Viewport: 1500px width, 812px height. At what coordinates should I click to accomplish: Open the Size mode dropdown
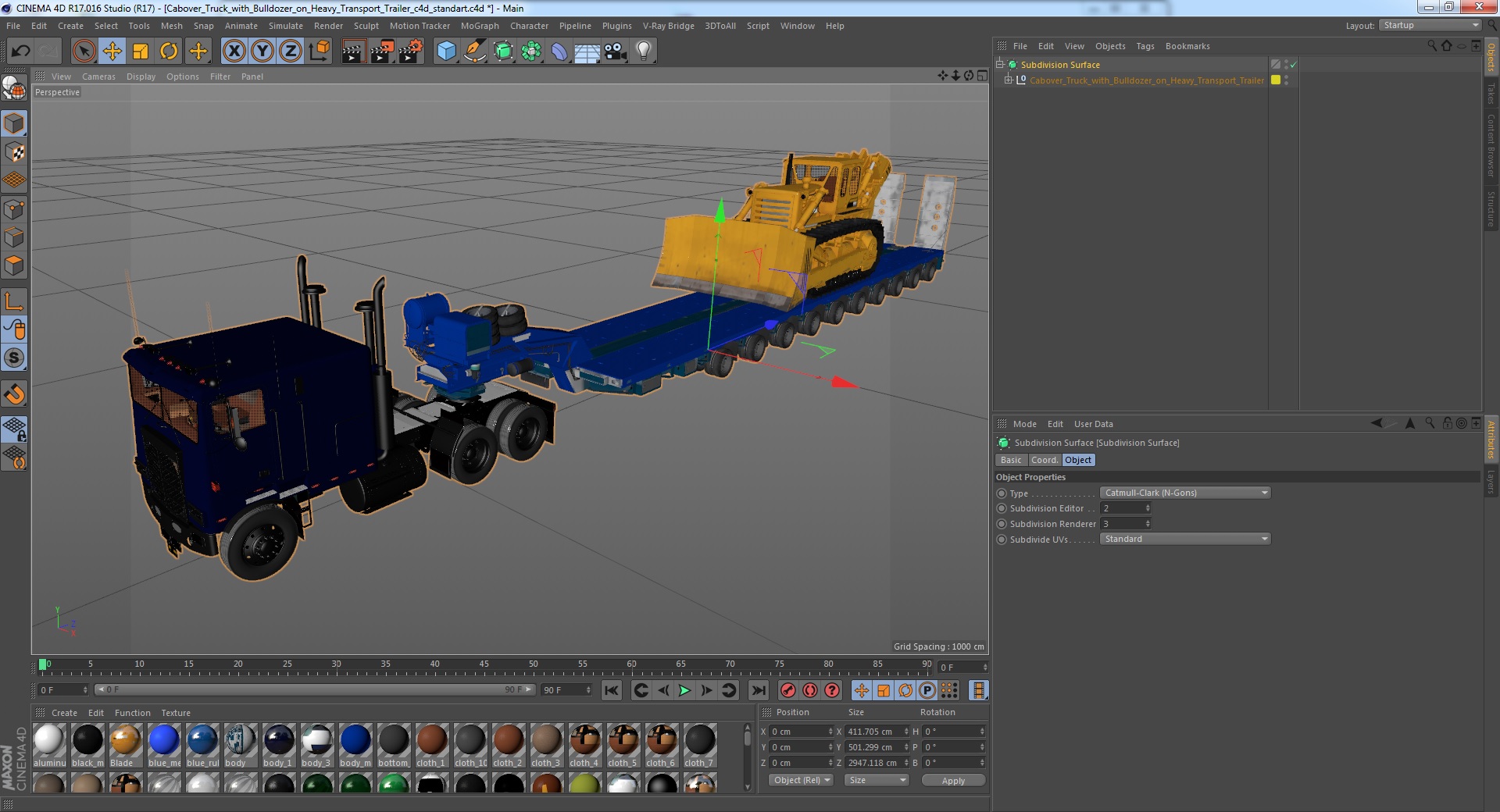pos(877,780)
